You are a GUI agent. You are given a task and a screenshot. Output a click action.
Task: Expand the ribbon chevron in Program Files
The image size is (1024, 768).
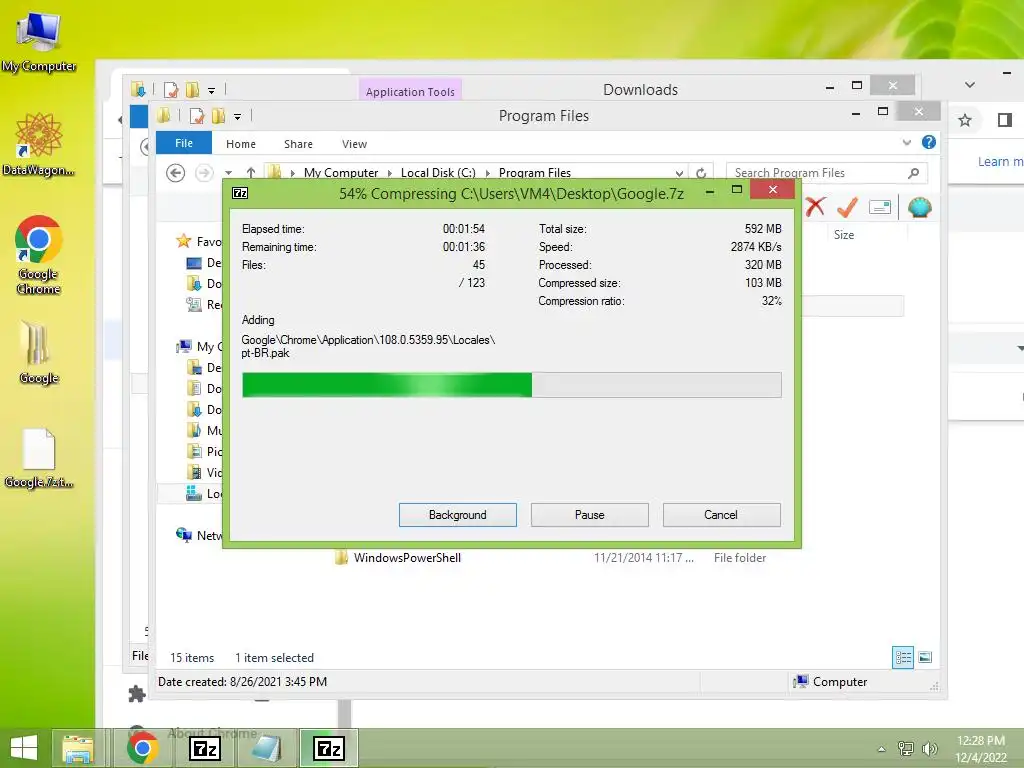click(906, 142)
